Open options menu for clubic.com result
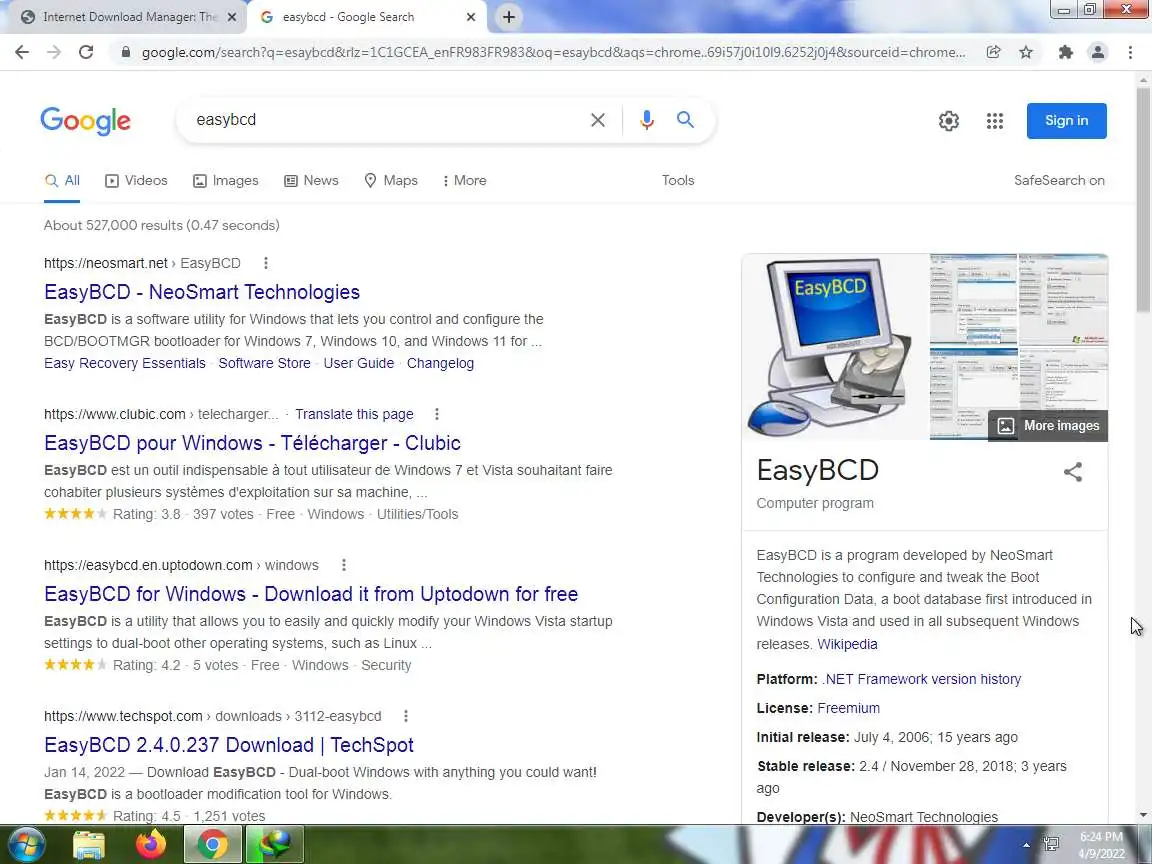1152x864 pixels. pyautogui.click(x=436, y=414)
